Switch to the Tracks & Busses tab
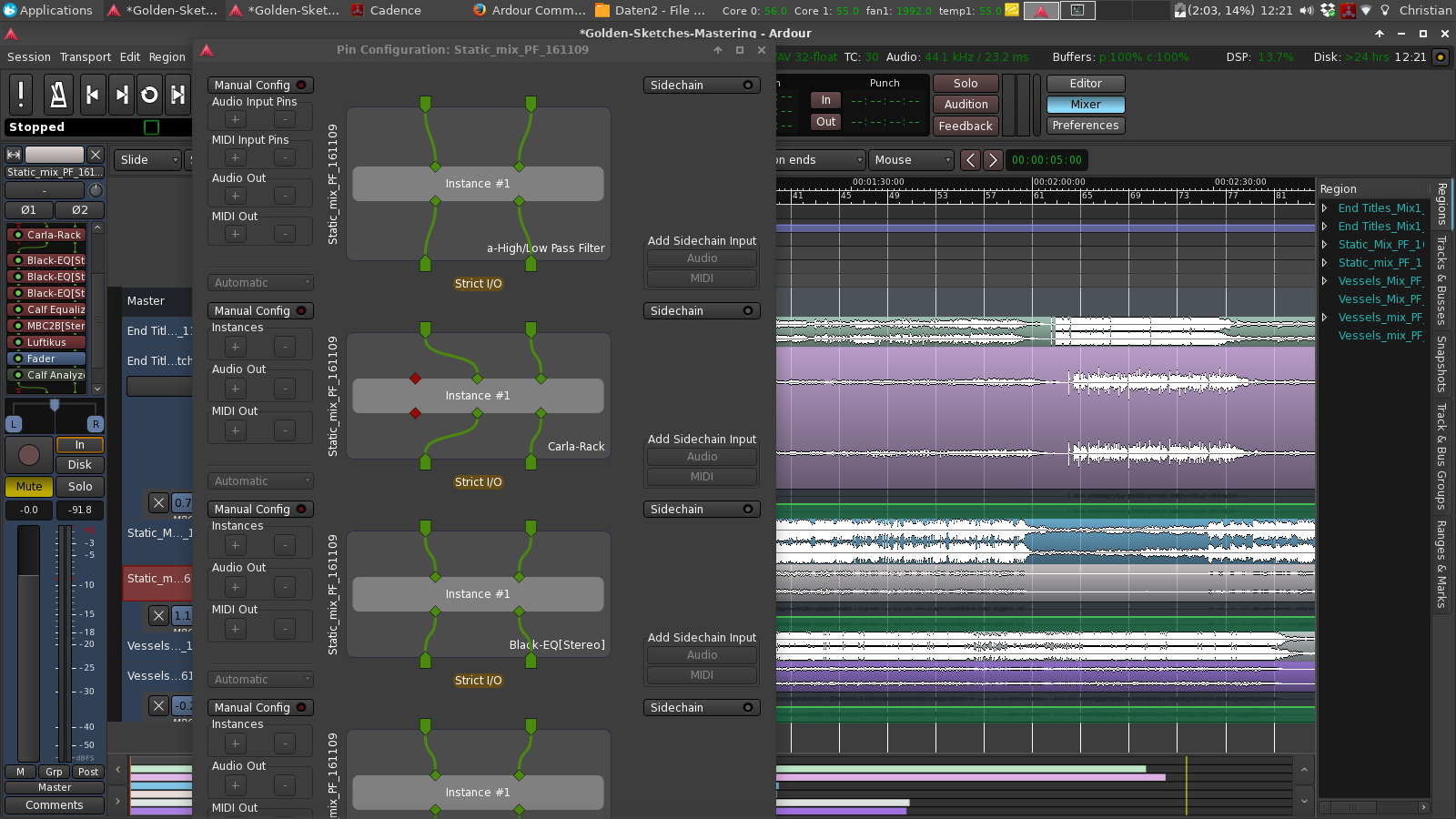The height and width of the screenshot is (819, 1456). coord(1441,280)
